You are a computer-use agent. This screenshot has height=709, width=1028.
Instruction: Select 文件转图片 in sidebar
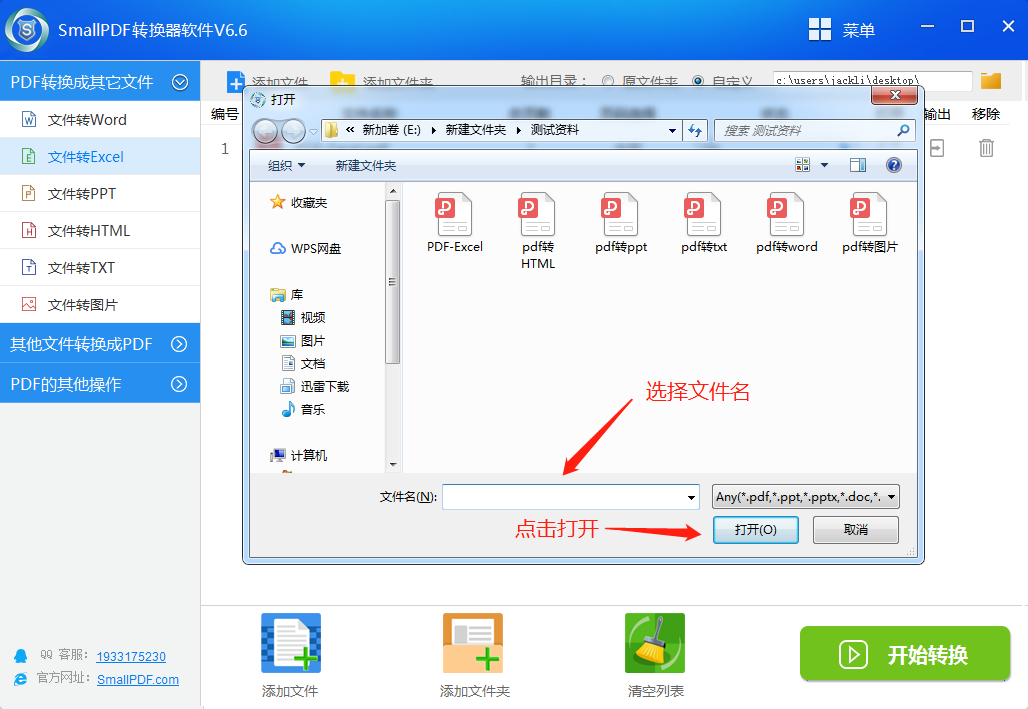[x=100, y=304]
